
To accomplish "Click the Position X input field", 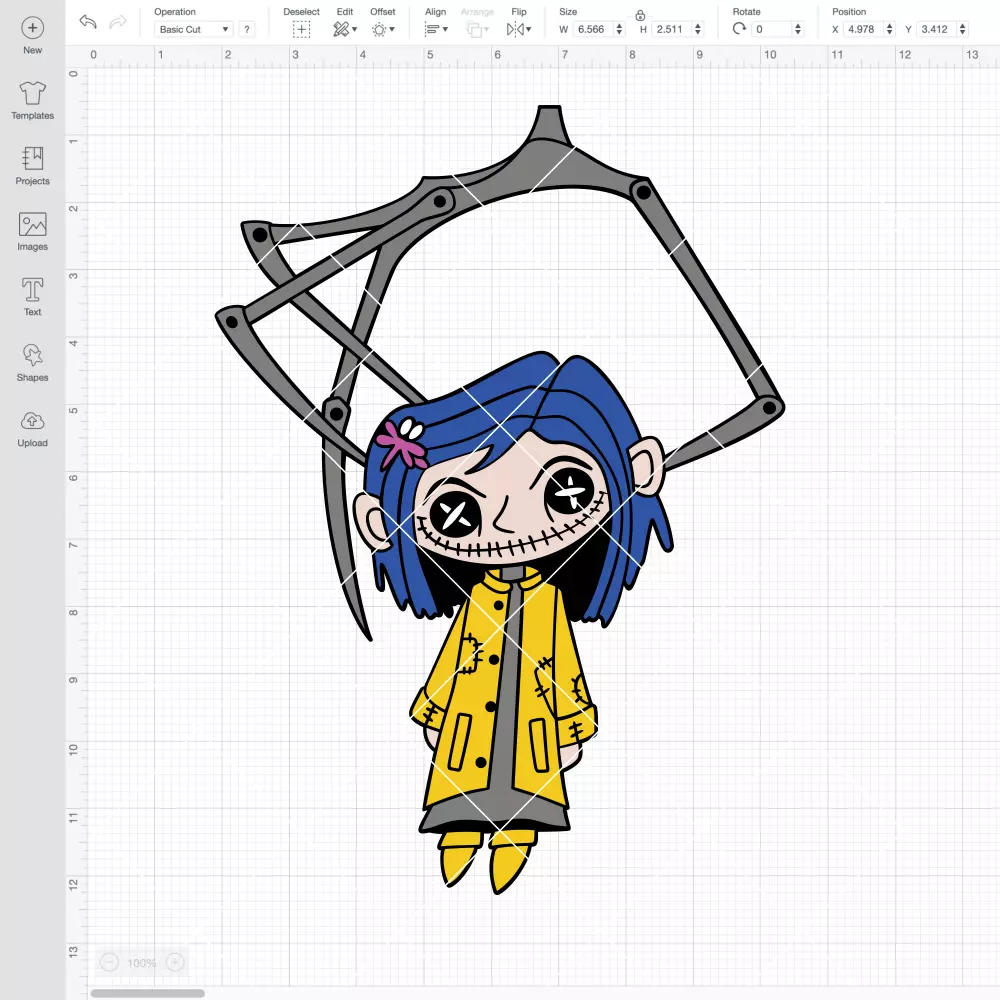I will point(864,29).
